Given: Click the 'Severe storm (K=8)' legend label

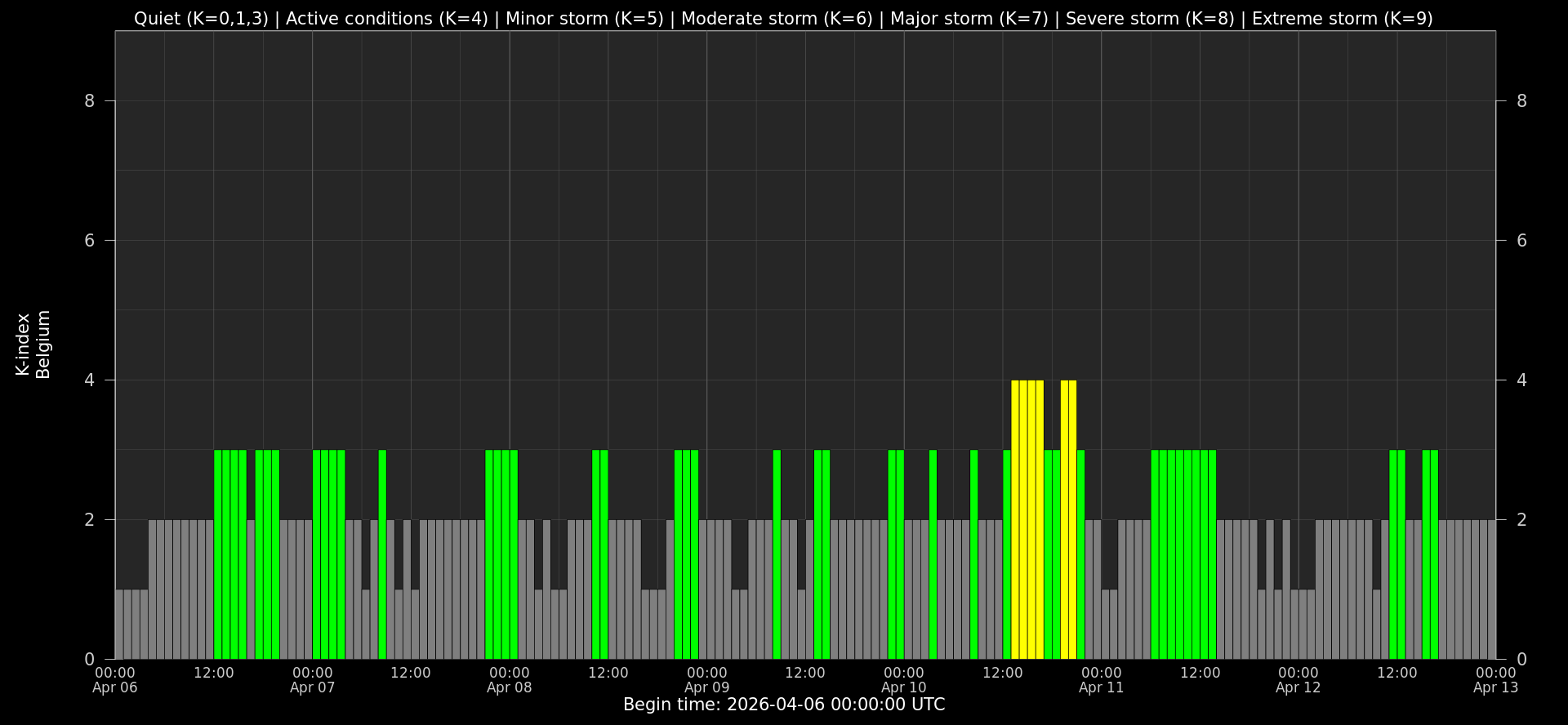Looking at the screenshot, I should pos(1150,19).
